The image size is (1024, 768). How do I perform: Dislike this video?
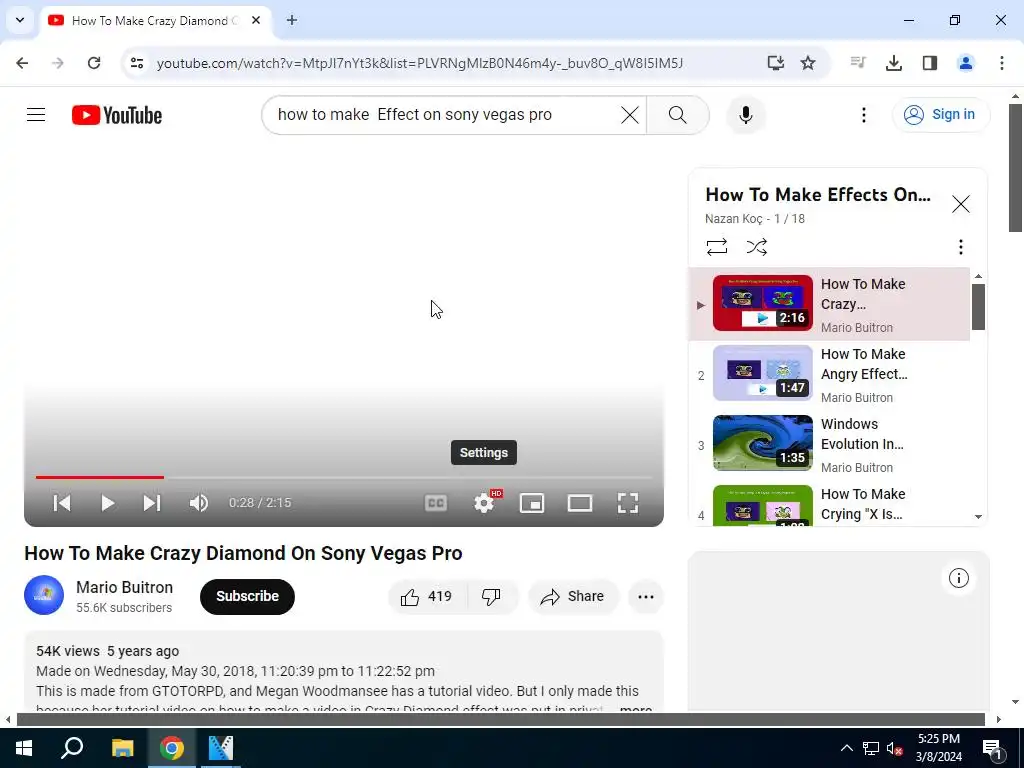[491, 596]
